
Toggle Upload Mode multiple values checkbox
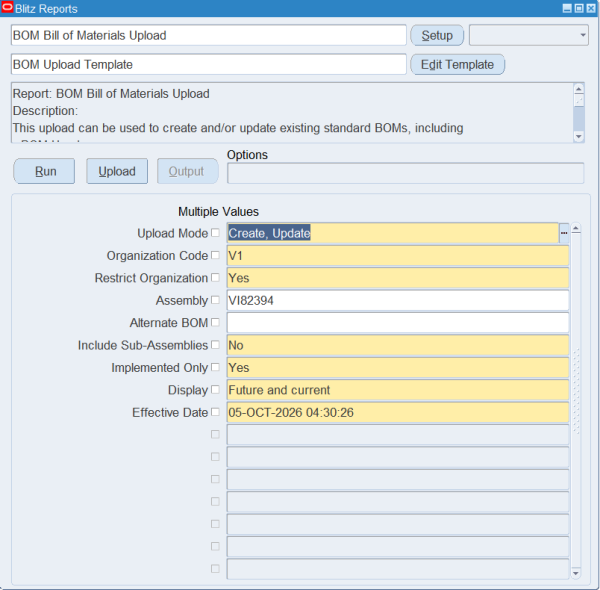215,233
